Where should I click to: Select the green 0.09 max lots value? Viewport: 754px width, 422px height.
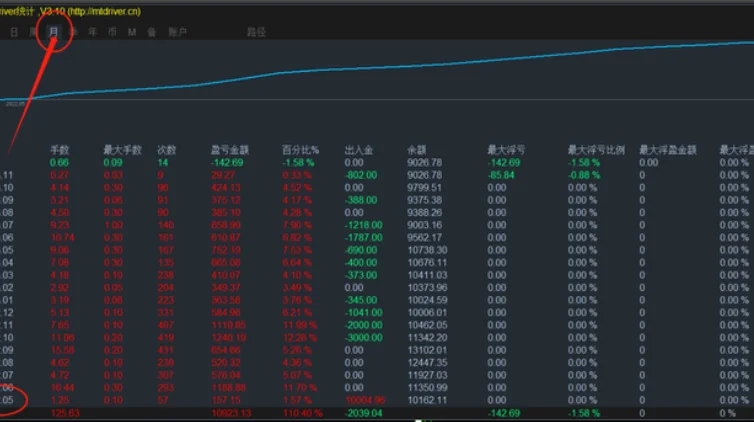pos(113,162)
